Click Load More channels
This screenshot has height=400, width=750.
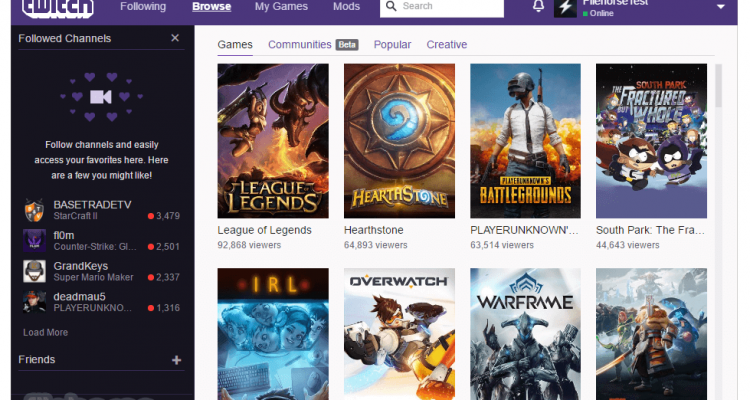[45, 333]
